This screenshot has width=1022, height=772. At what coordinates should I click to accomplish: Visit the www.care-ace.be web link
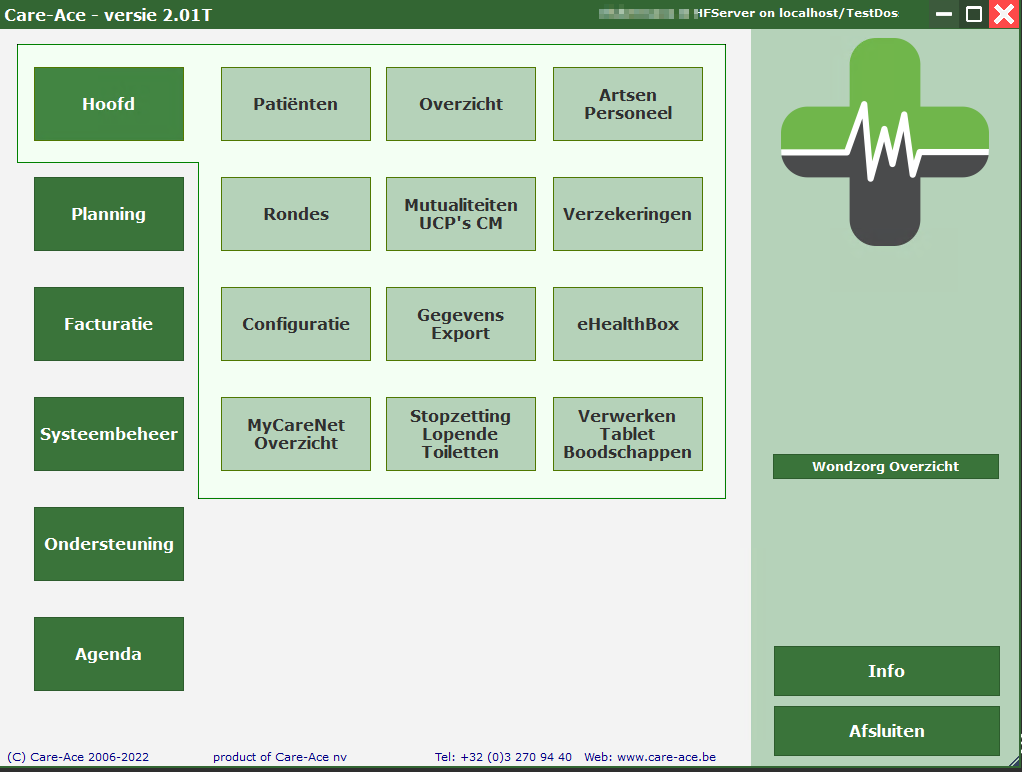tap(666, 757)
